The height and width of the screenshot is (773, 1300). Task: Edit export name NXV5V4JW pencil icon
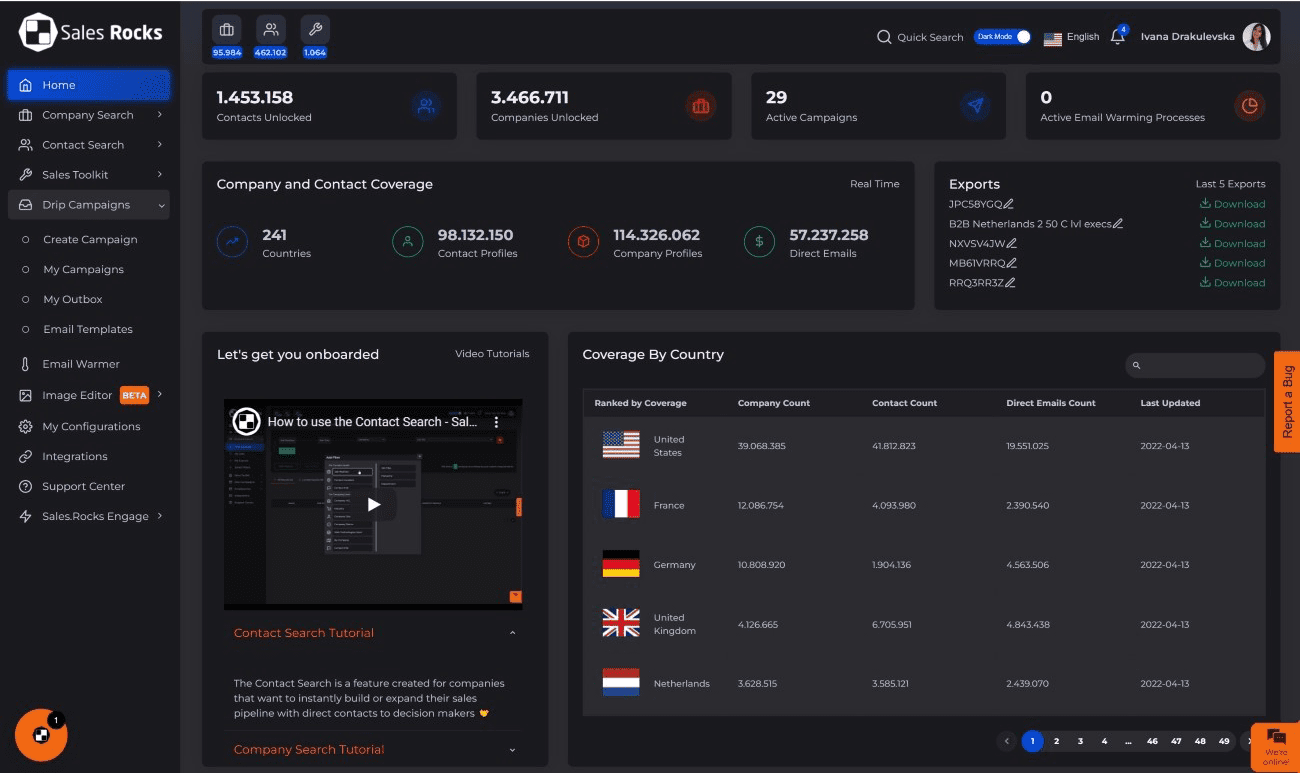tap(1012, 243)
